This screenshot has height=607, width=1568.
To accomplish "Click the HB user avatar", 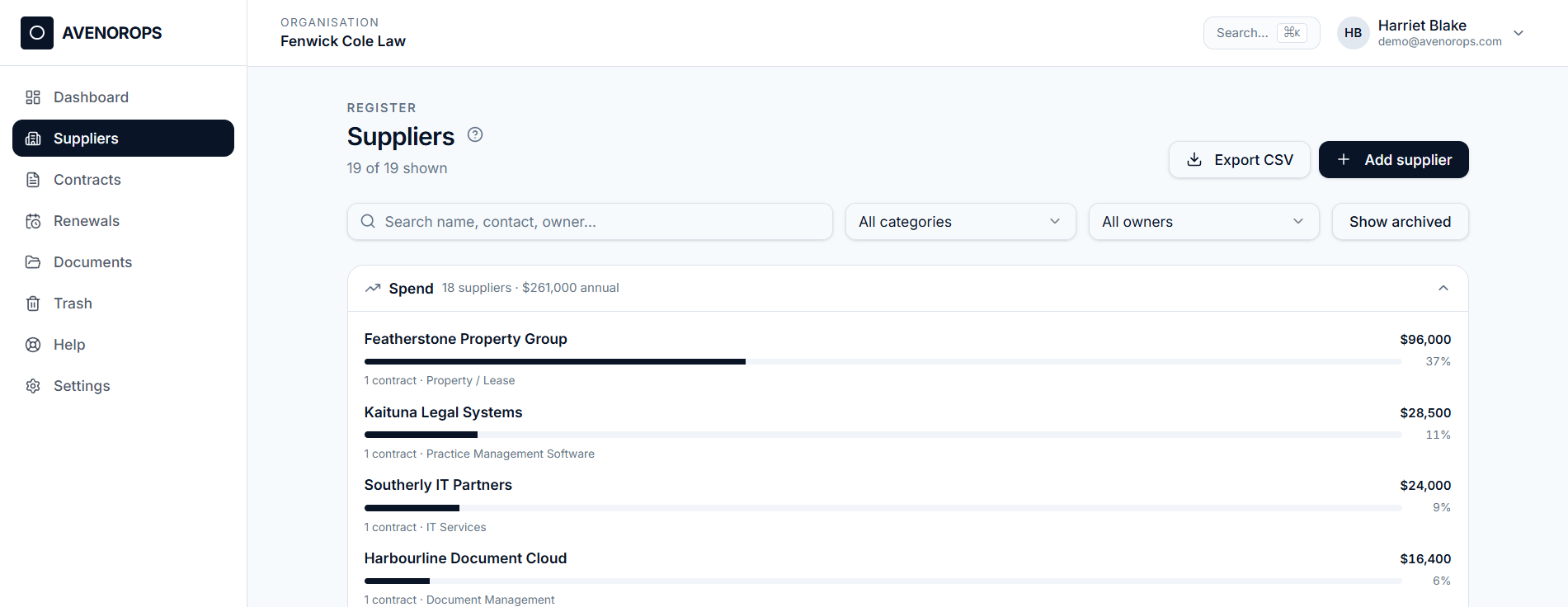I will (x=1354, y=33).
